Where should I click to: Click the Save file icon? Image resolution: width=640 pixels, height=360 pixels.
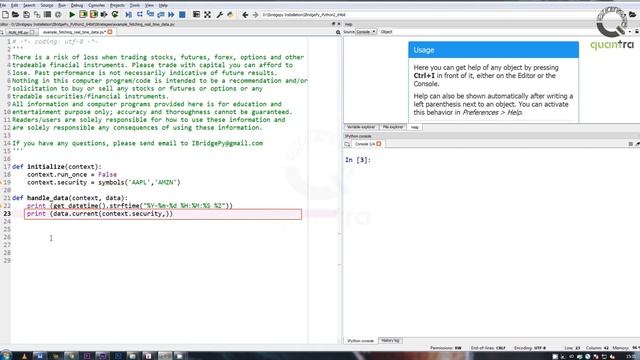click(27, 15)
